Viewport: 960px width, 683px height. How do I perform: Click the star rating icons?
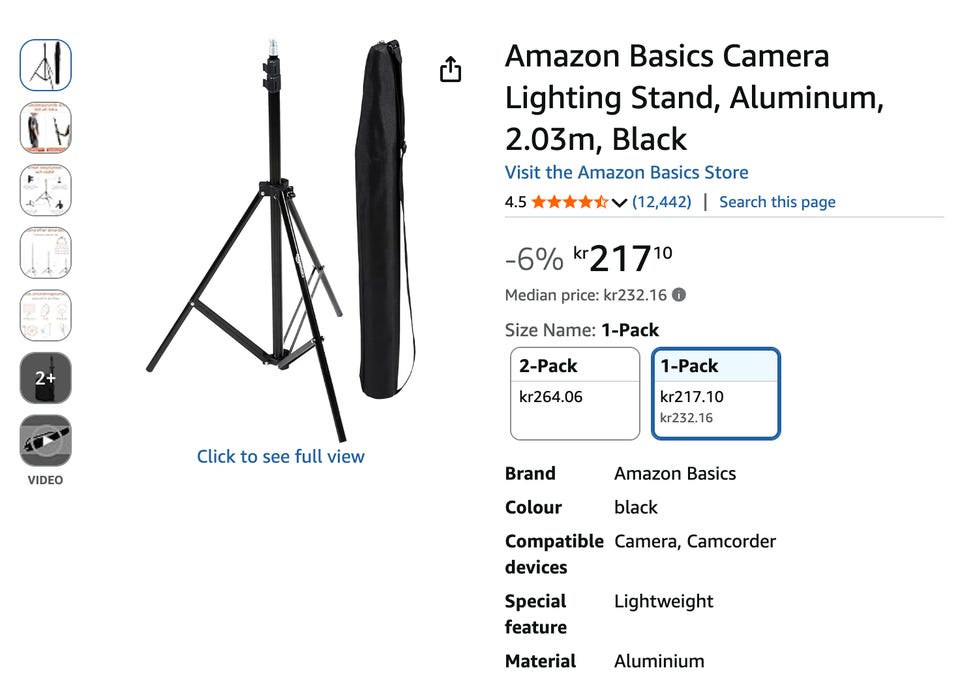[569, 202]
